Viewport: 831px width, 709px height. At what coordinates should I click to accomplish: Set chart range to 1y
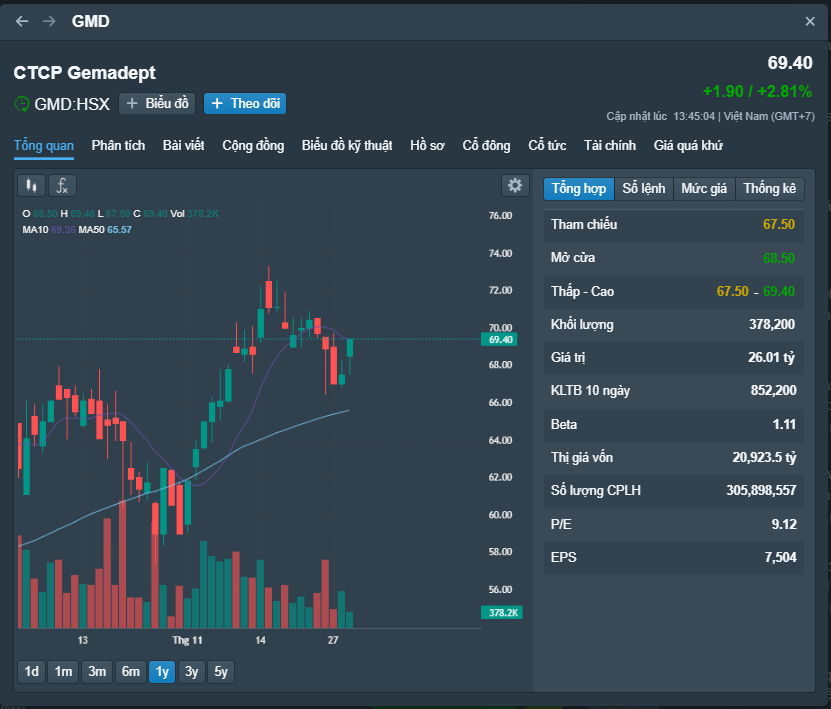[x=162, y=672]
